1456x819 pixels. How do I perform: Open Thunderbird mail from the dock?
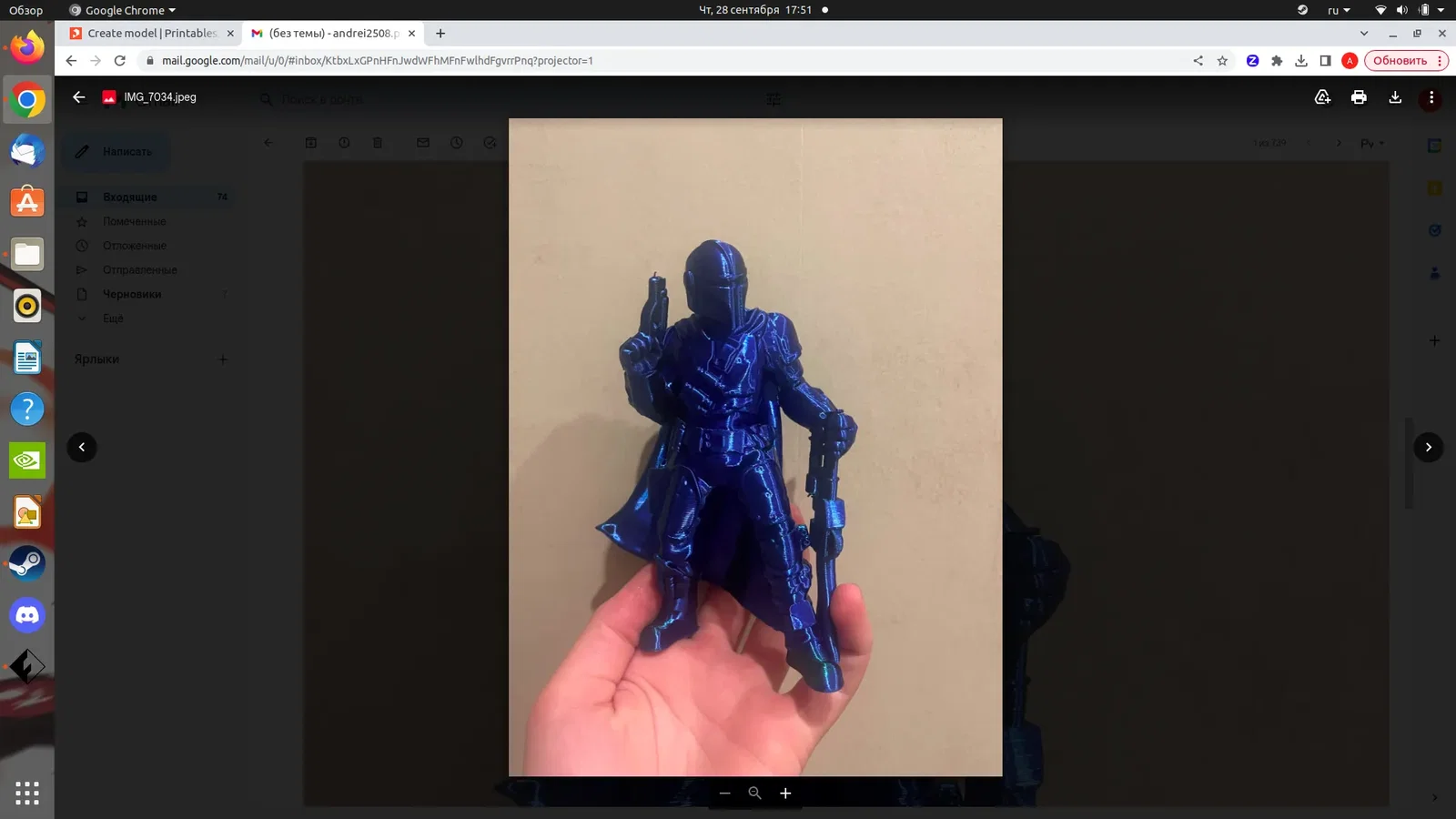point(27,151)
